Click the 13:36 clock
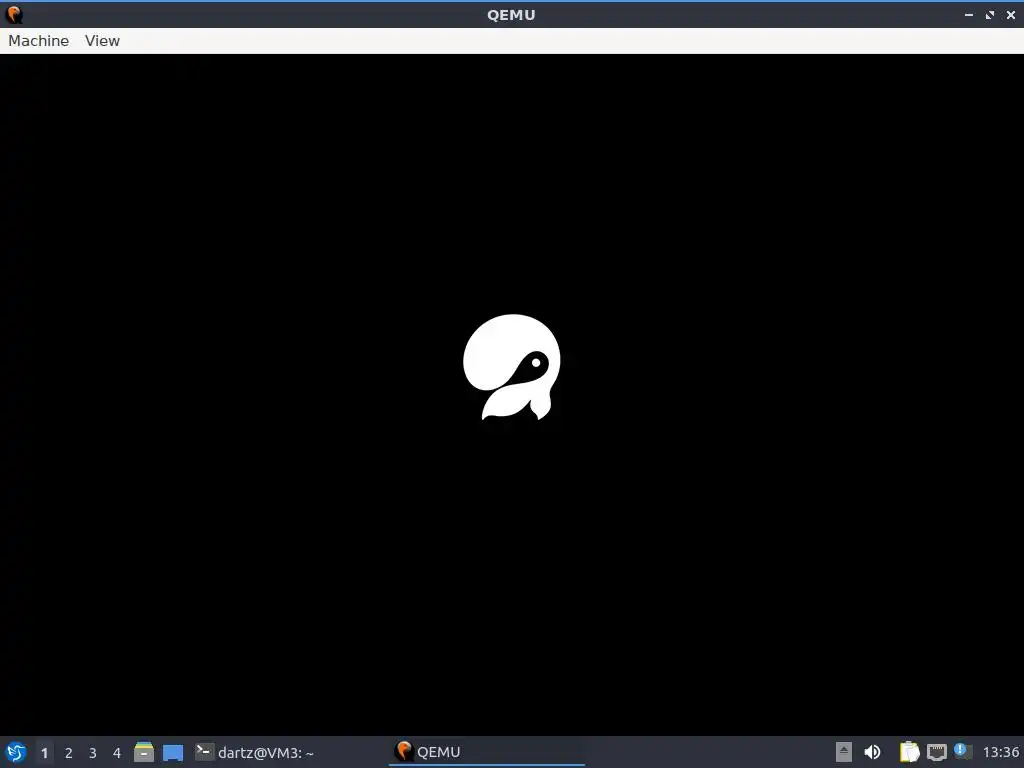 click(1000, 752)
